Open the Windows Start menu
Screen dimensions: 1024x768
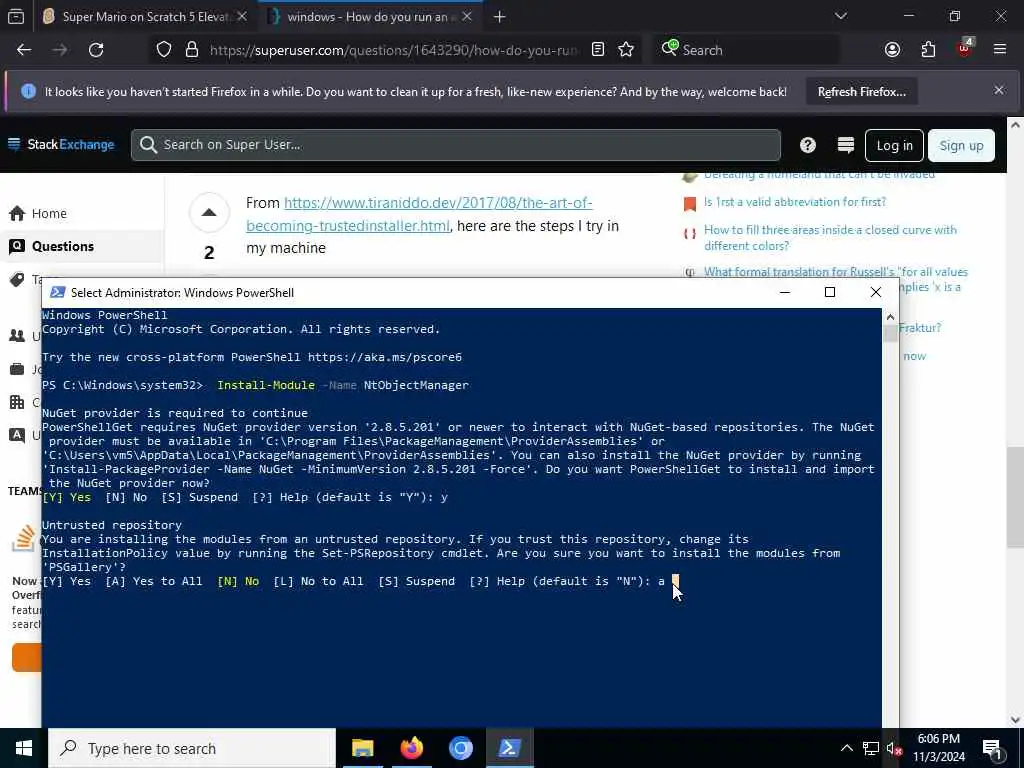pyautogui.click(x=24, y=748)
